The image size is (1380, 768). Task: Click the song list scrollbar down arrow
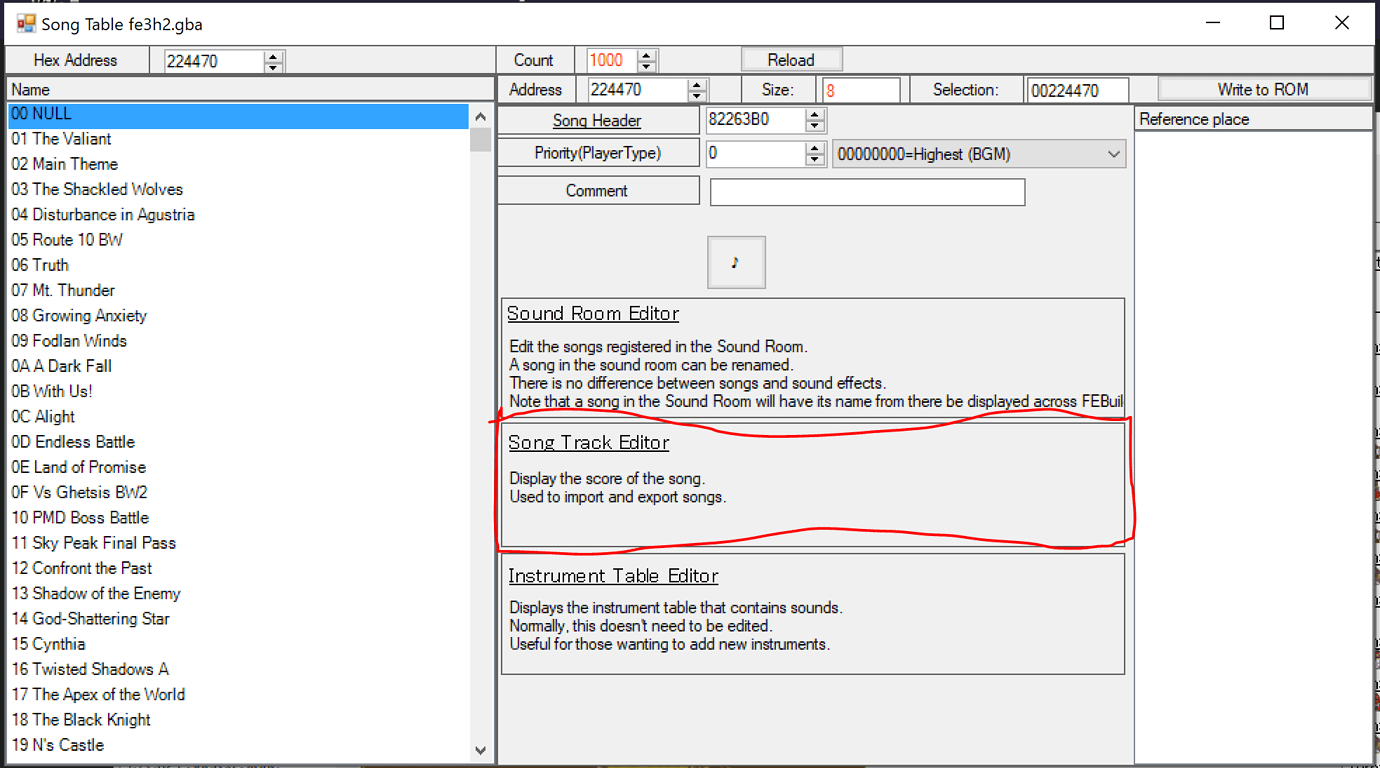481,749
